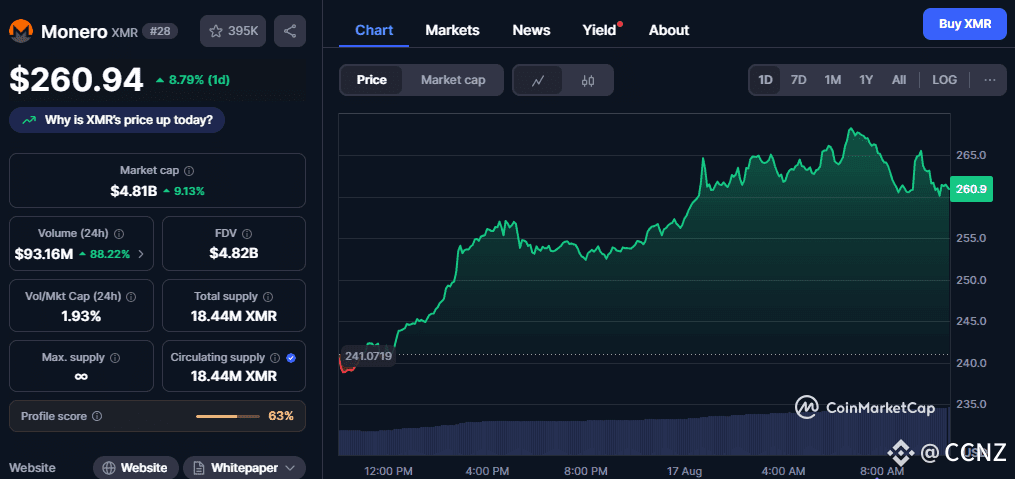Expand the Whitepaper dropdown chevron
The width and height of the screenshot is (1015, 479).
tap(290, 468)
